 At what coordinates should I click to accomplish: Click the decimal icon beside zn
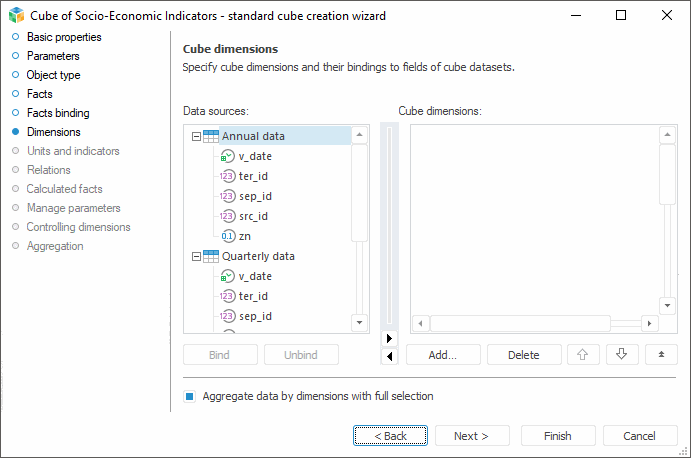tap(228, 236)
